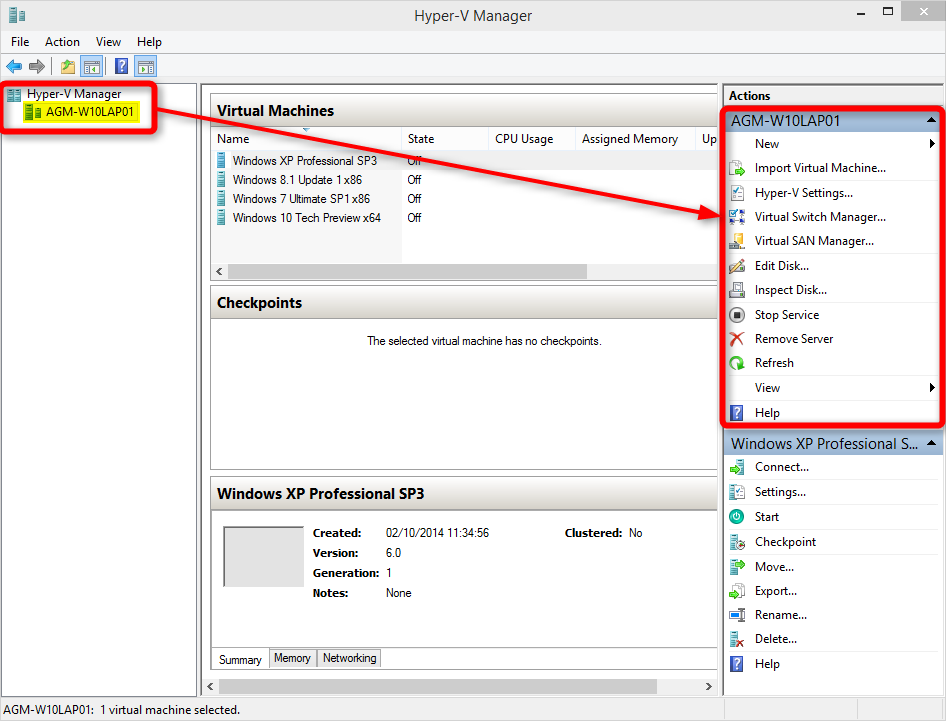
Task: Open the Help menu in menu bar
Action: [149, 42]
